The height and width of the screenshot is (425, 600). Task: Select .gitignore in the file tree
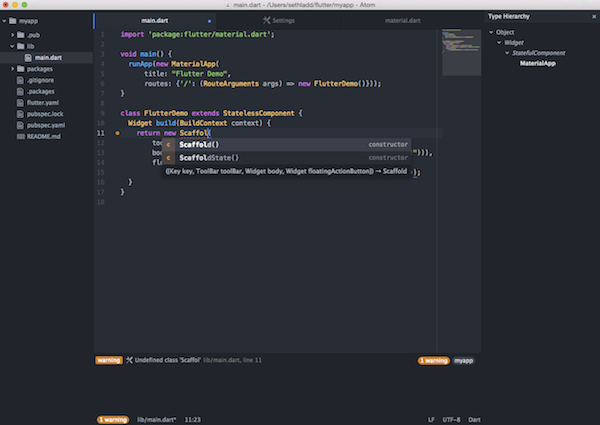[x=40, y=80]
